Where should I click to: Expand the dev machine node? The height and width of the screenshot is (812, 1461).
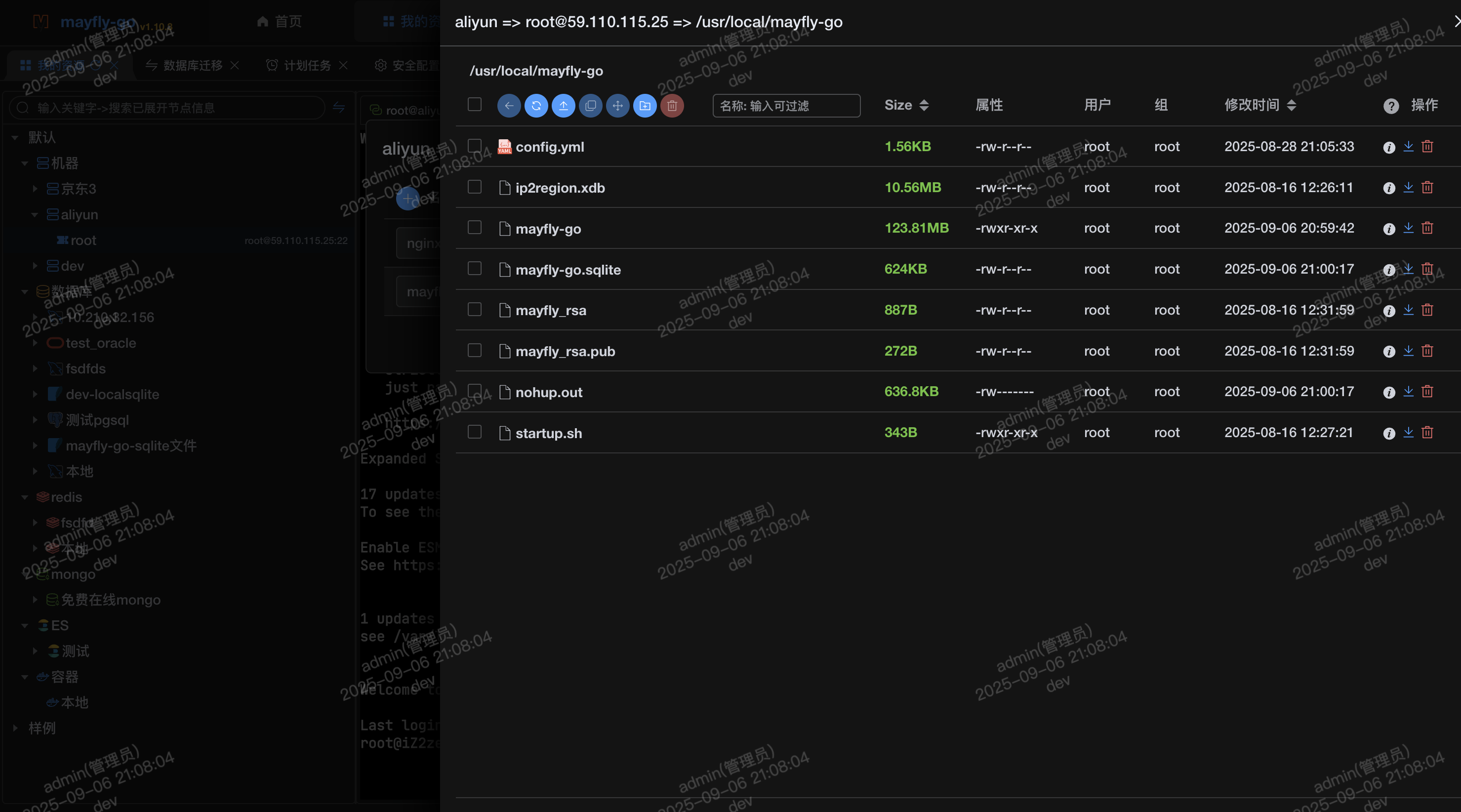tap(35, 266)
